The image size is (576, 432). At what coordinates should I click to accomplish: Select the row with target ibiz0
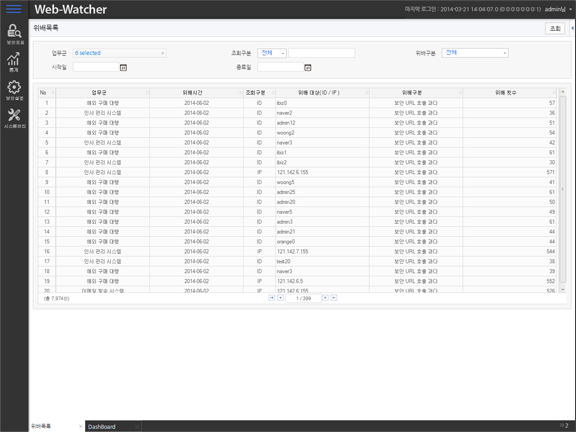[x=297, y=103]
